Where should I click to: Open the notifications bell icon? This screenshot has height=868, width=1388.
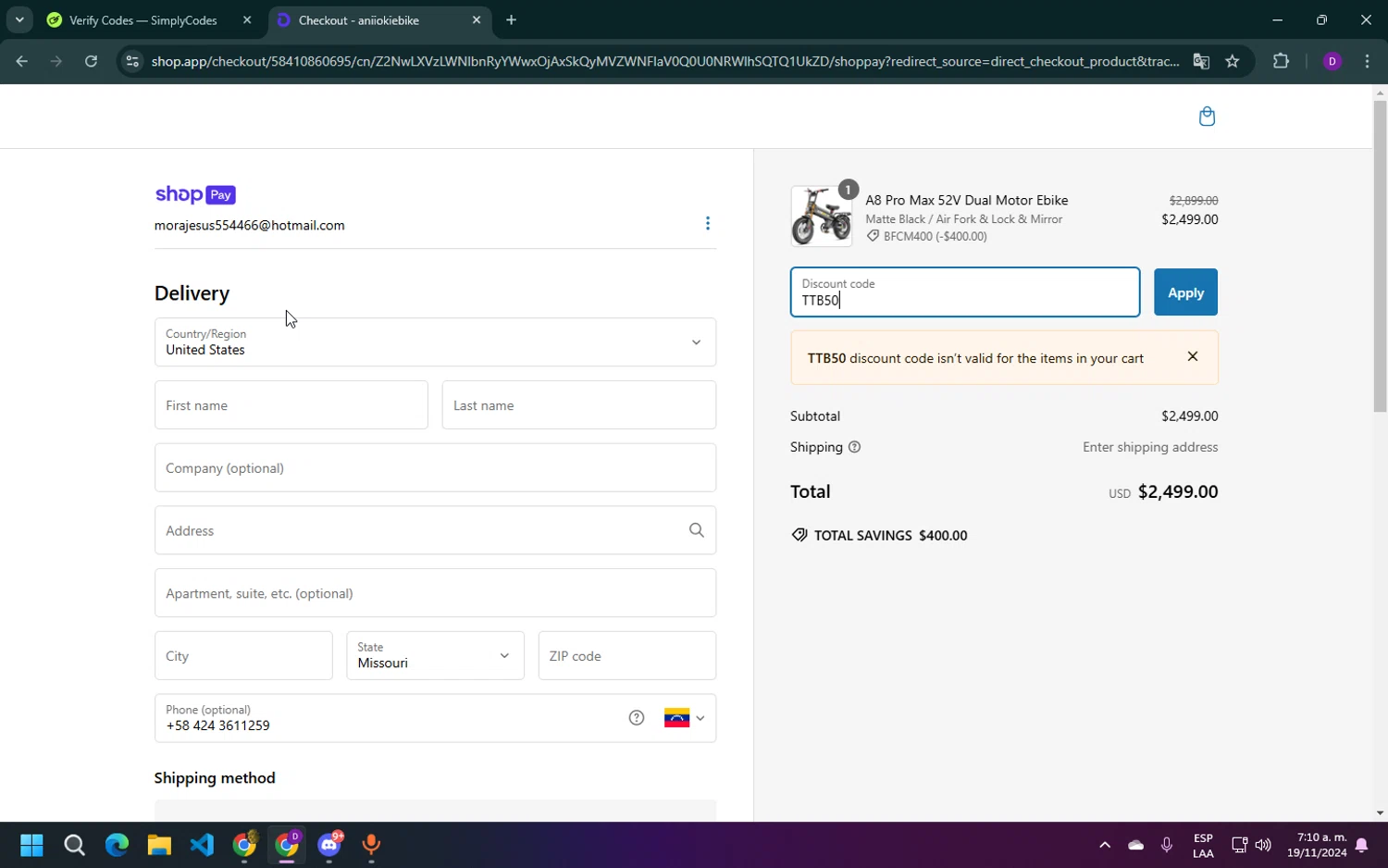coord(1361,845)
